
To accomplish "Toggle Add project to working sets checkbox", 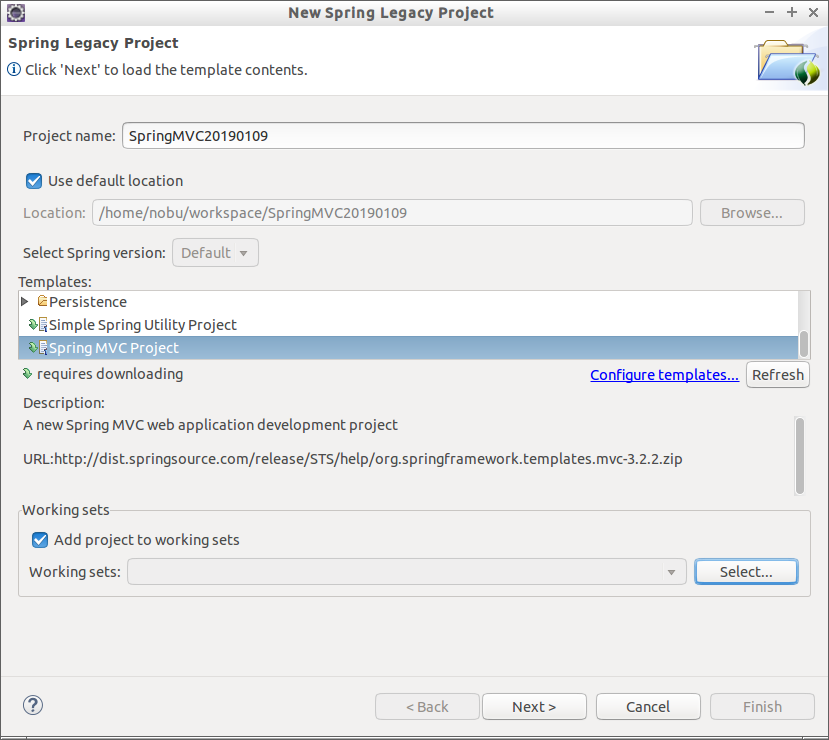I will [x=40, y=540].
